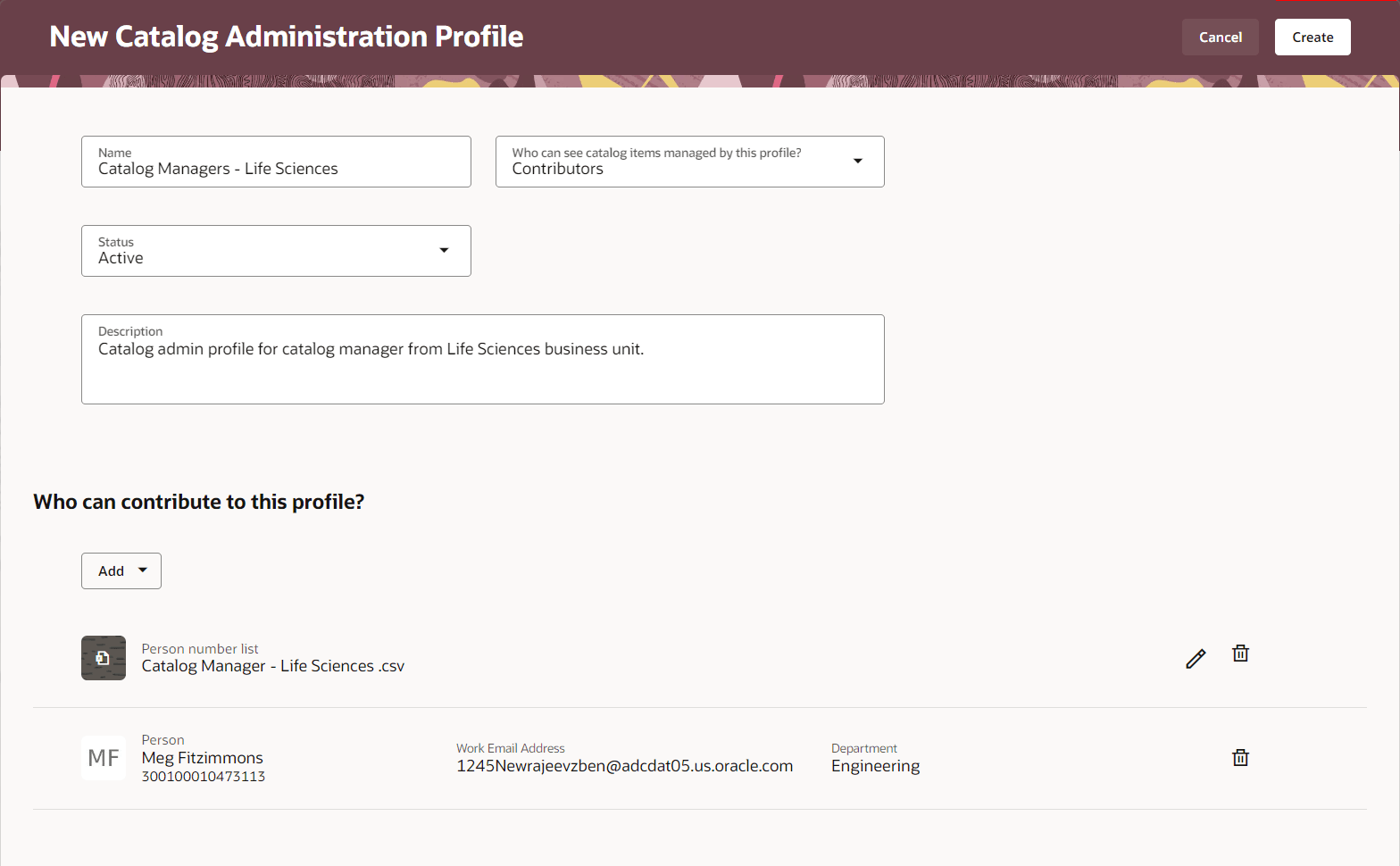Click inside the Description text area
The width and height of the screenshot is (1400, 866).
[483, 359]
